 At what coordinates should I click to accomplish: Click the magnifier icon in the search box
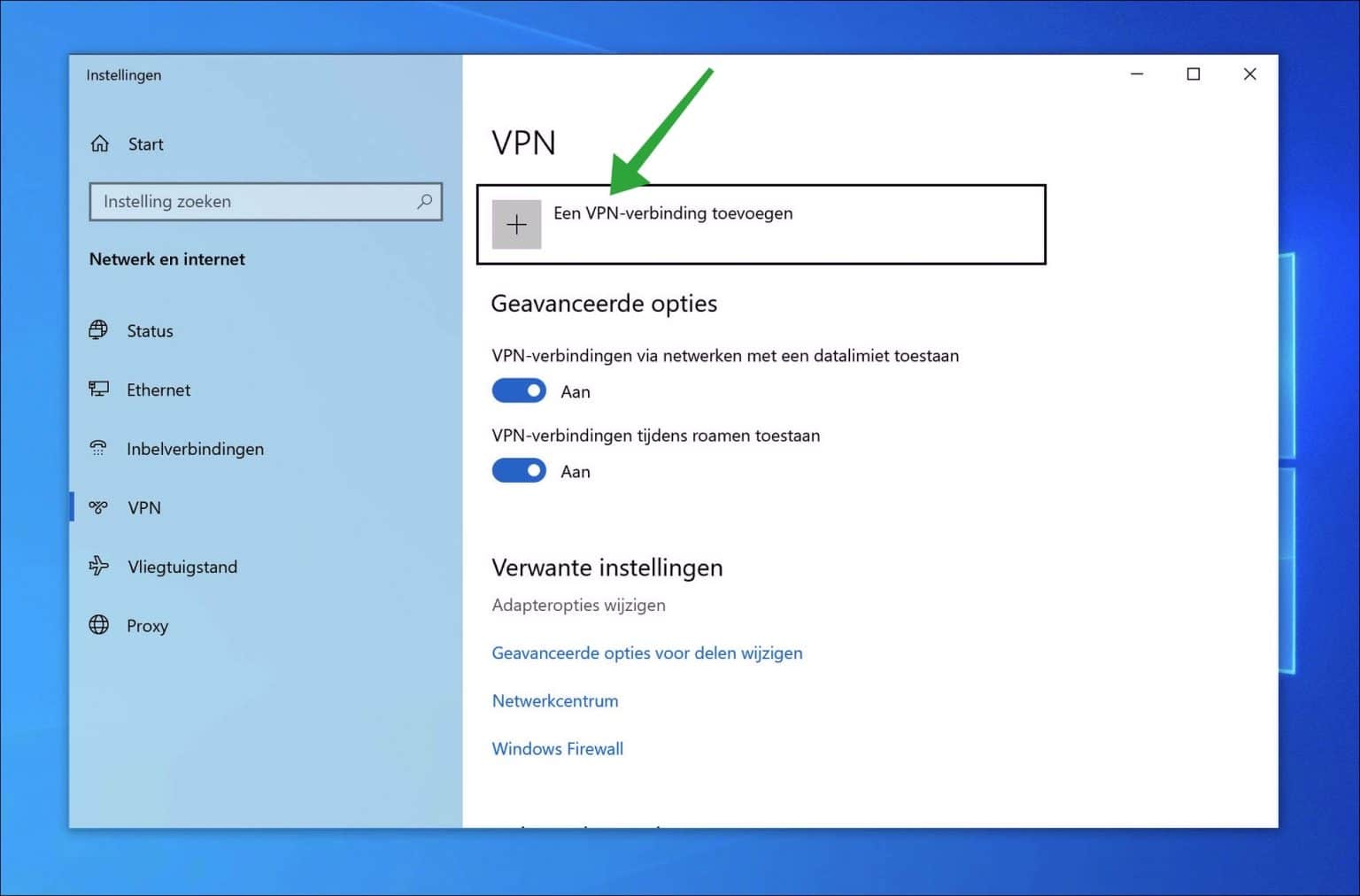click(424, 202)
